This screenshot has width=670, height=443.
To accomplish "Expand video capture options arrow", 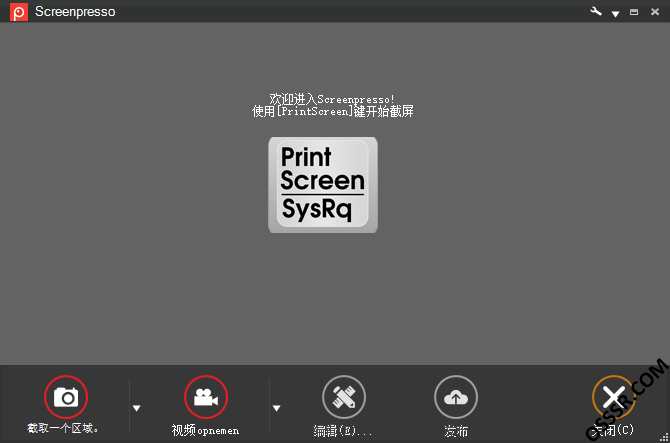I will pos(276,408).
